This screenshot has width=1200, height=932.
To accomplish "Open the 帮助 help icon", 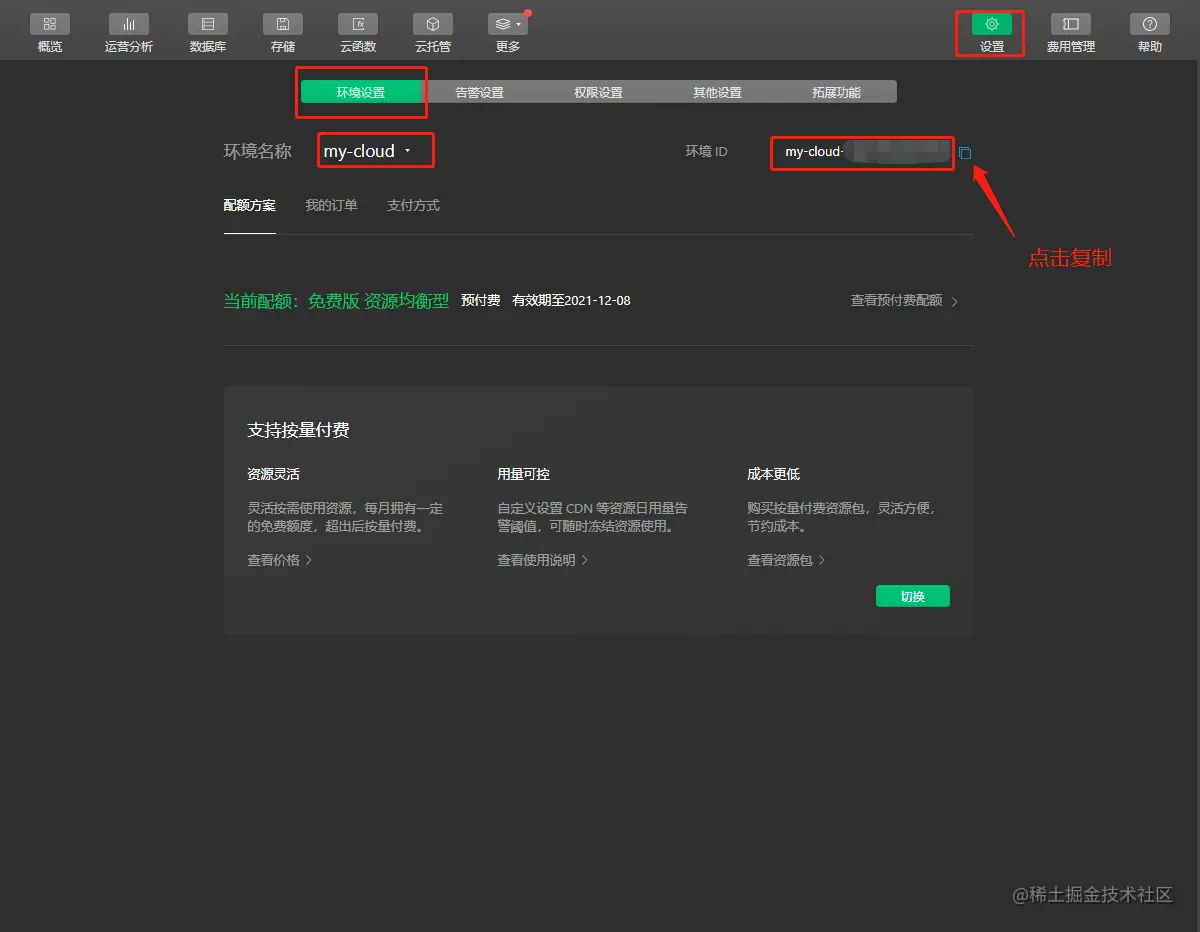I will point(1149,24).
